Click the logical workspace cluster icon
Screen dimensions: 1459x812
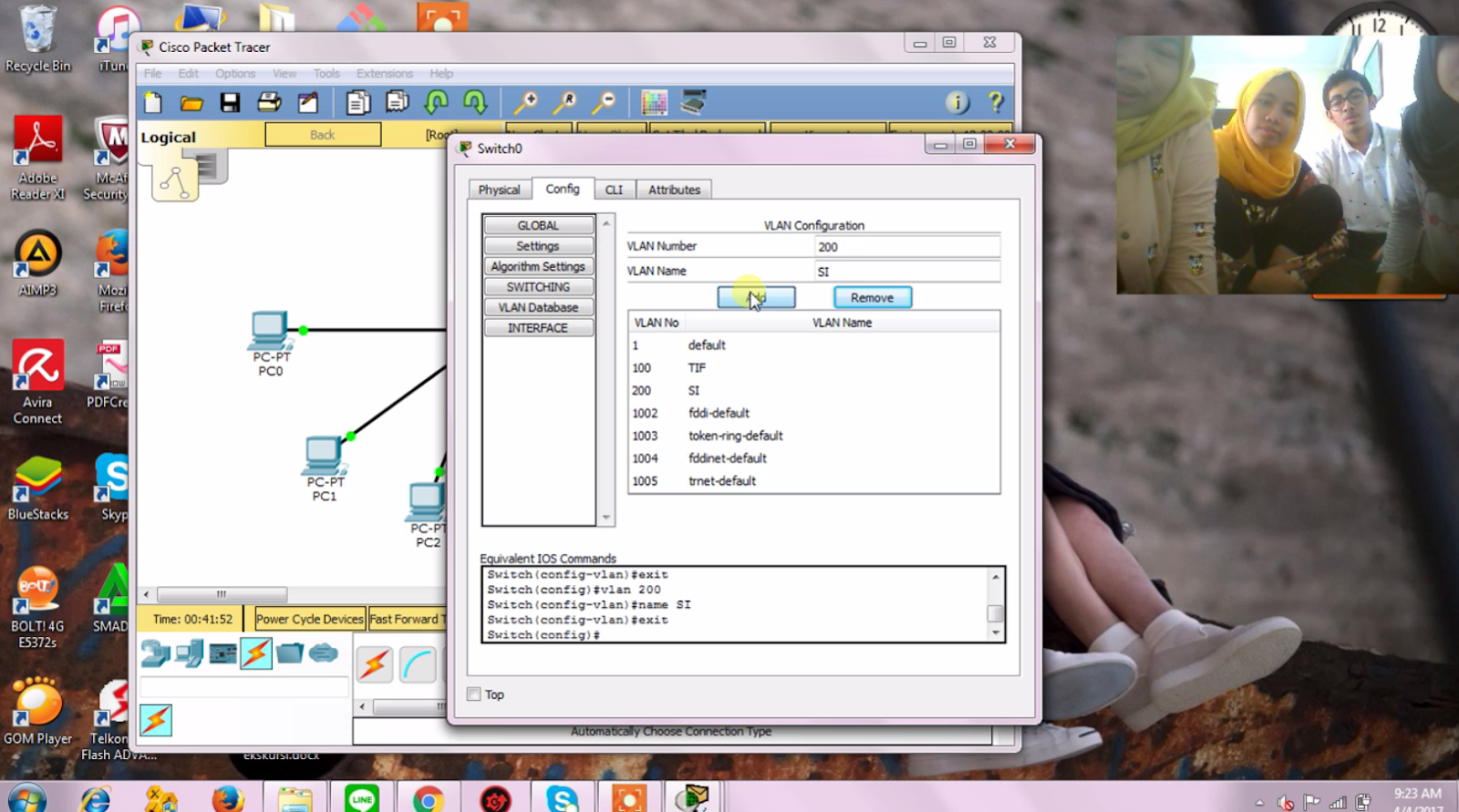coord(175,182)
